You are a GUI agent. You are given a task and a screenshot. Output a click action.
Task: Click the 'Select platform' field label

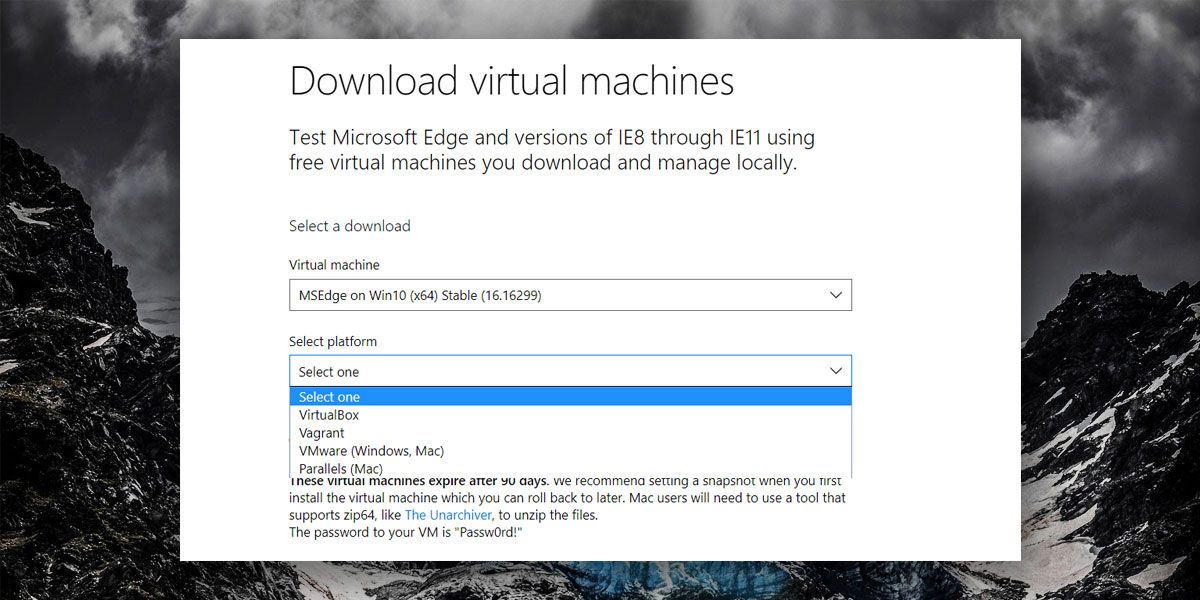[333, 341]
